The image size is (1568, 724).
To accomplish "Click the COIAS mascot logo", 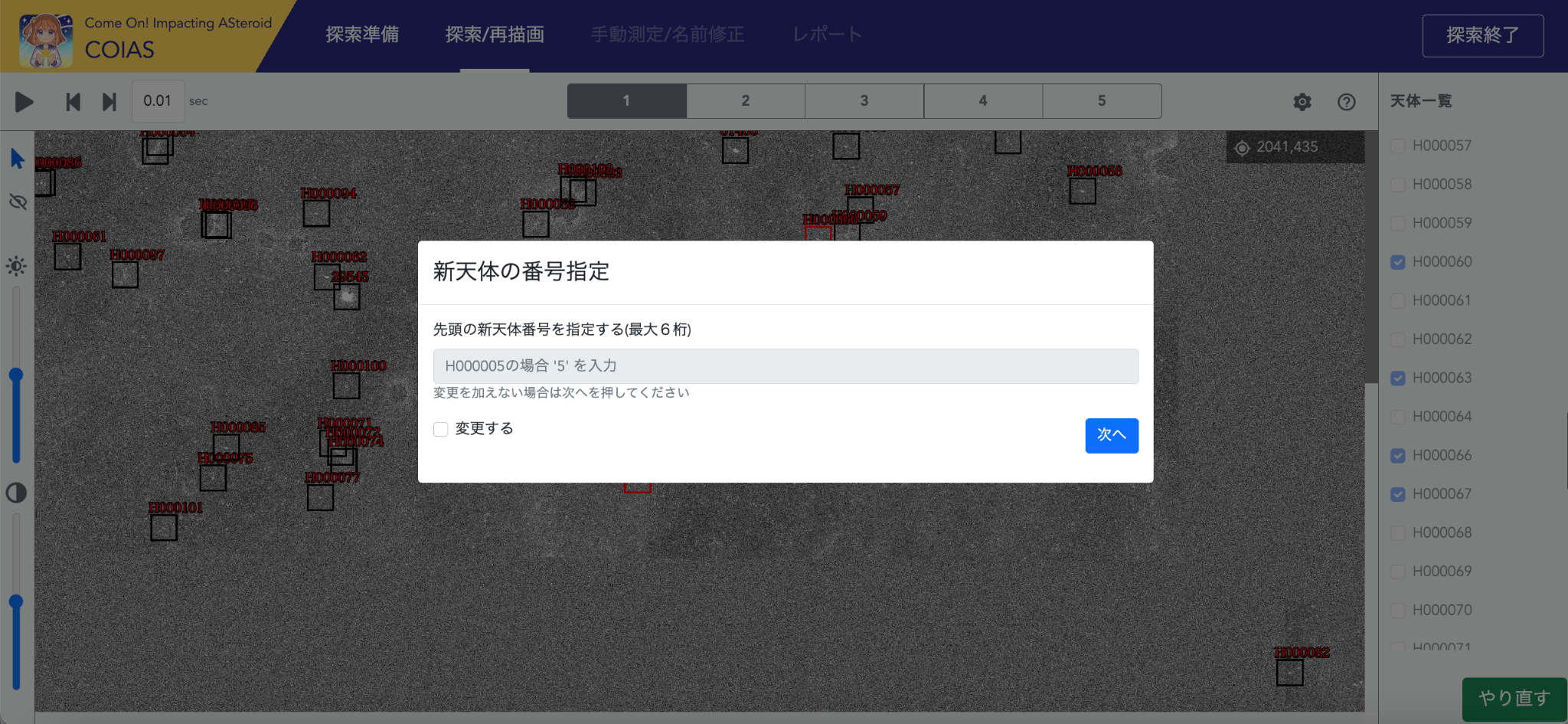I will pos(46,38).
